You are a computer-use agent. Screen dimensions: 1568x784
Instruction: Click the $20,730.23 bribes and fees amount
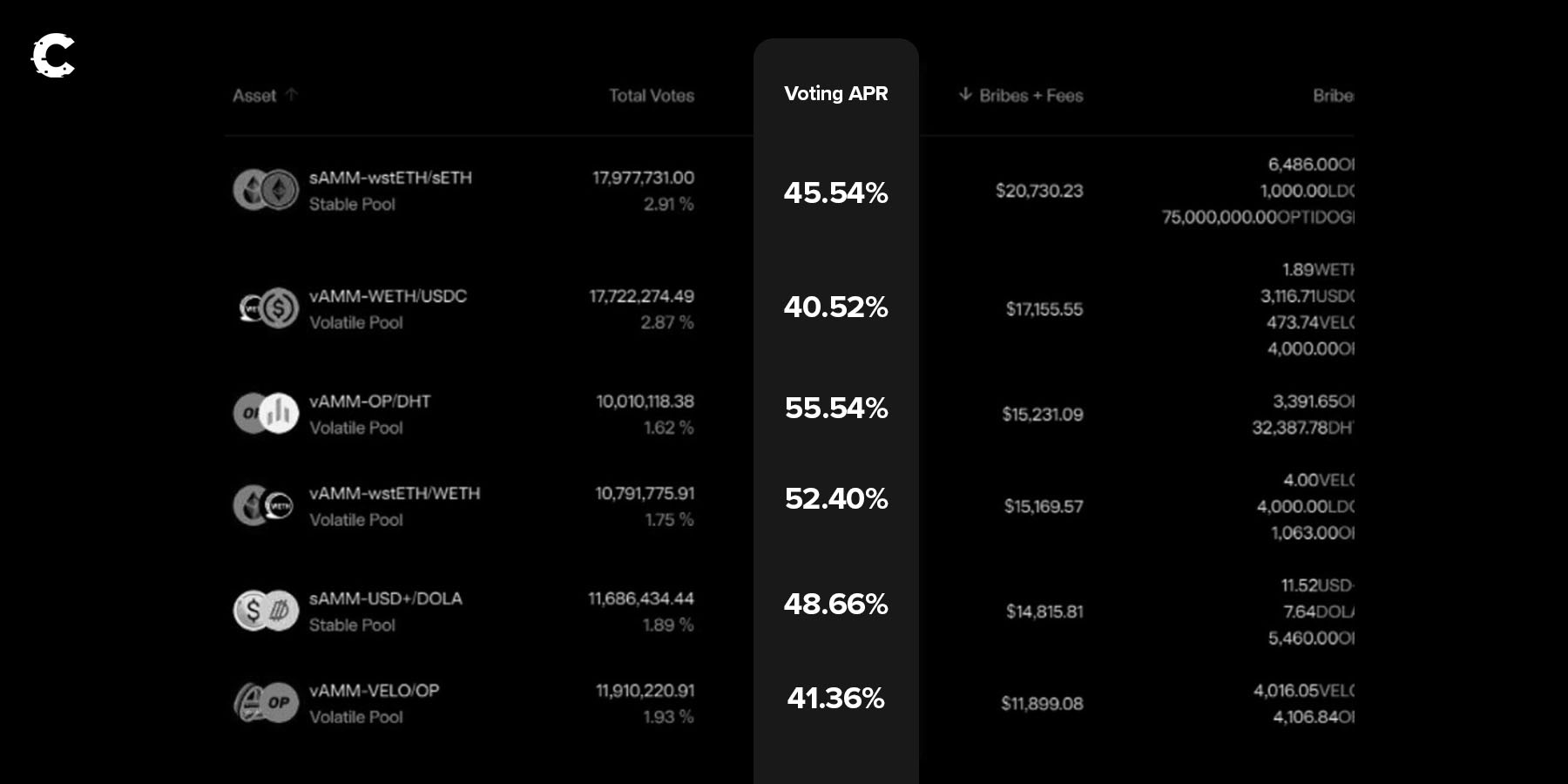point(1038,191)
